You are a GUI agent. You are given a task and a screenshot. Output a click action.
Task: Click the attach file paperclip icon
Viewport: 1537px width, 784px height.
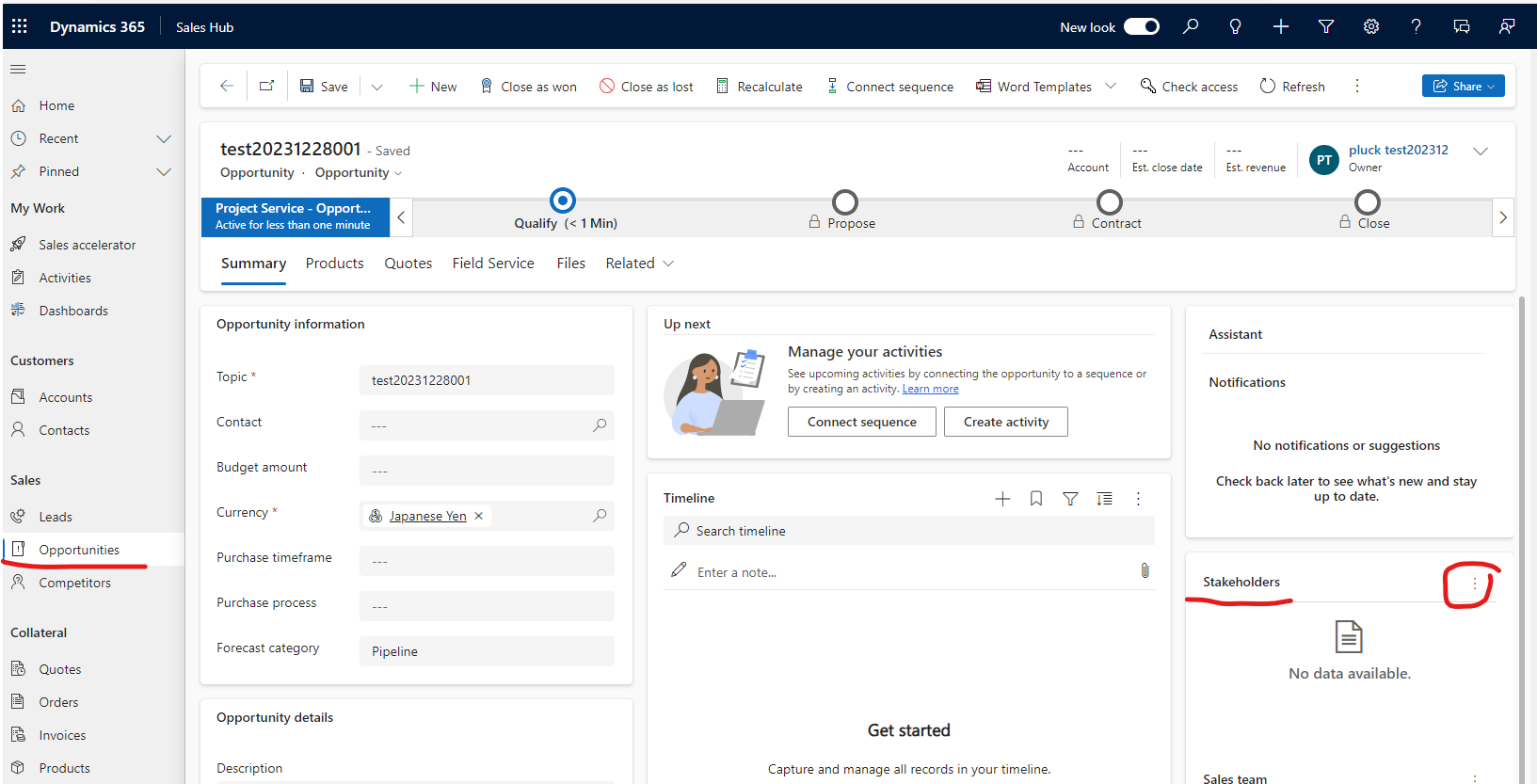pyautogui.click(x=1145, y=570)
